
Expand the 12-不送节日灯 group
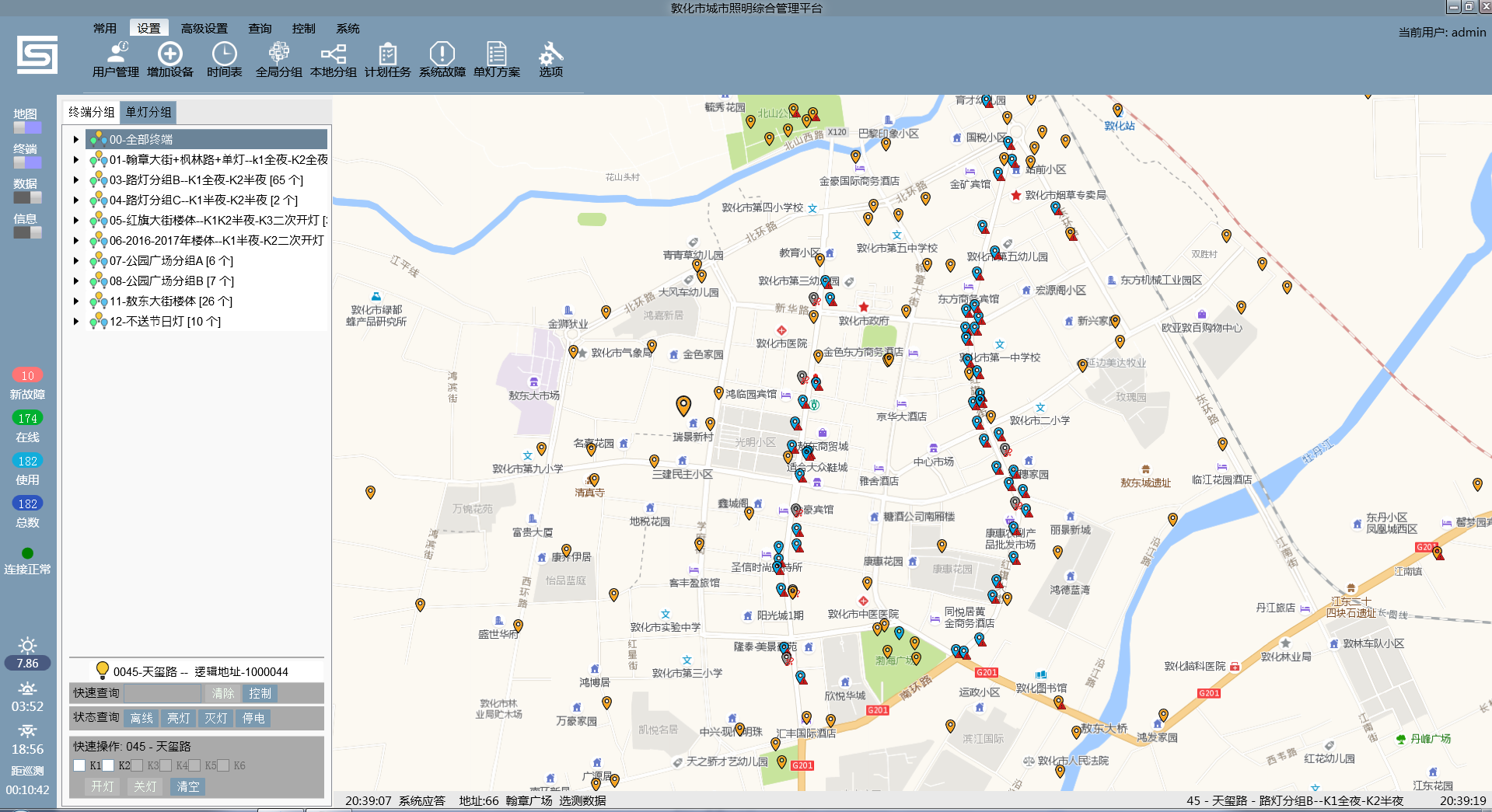(x=76, y=322)
